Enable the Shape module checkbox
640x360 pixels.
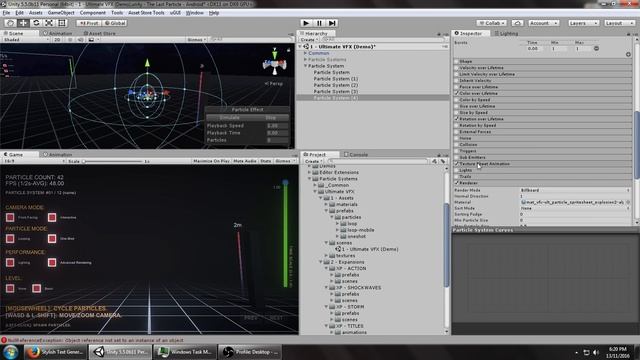tap(457, 61)
